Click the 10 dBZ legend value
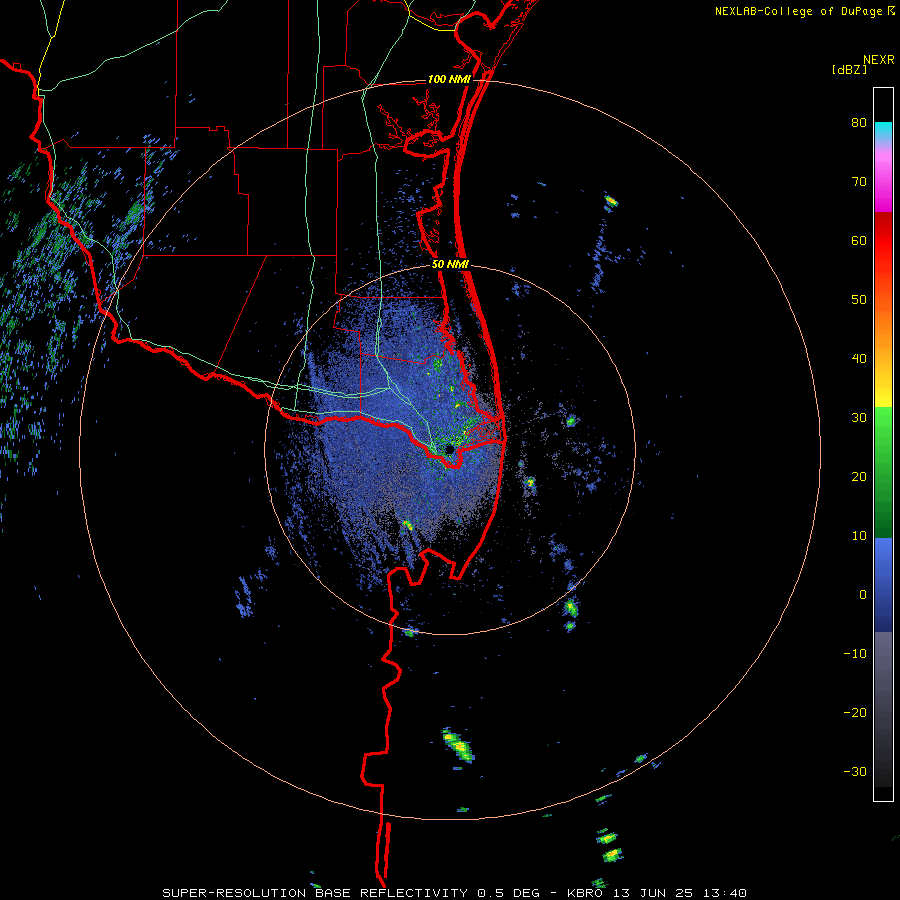This screenshot has width=900, height=900. 859,536
